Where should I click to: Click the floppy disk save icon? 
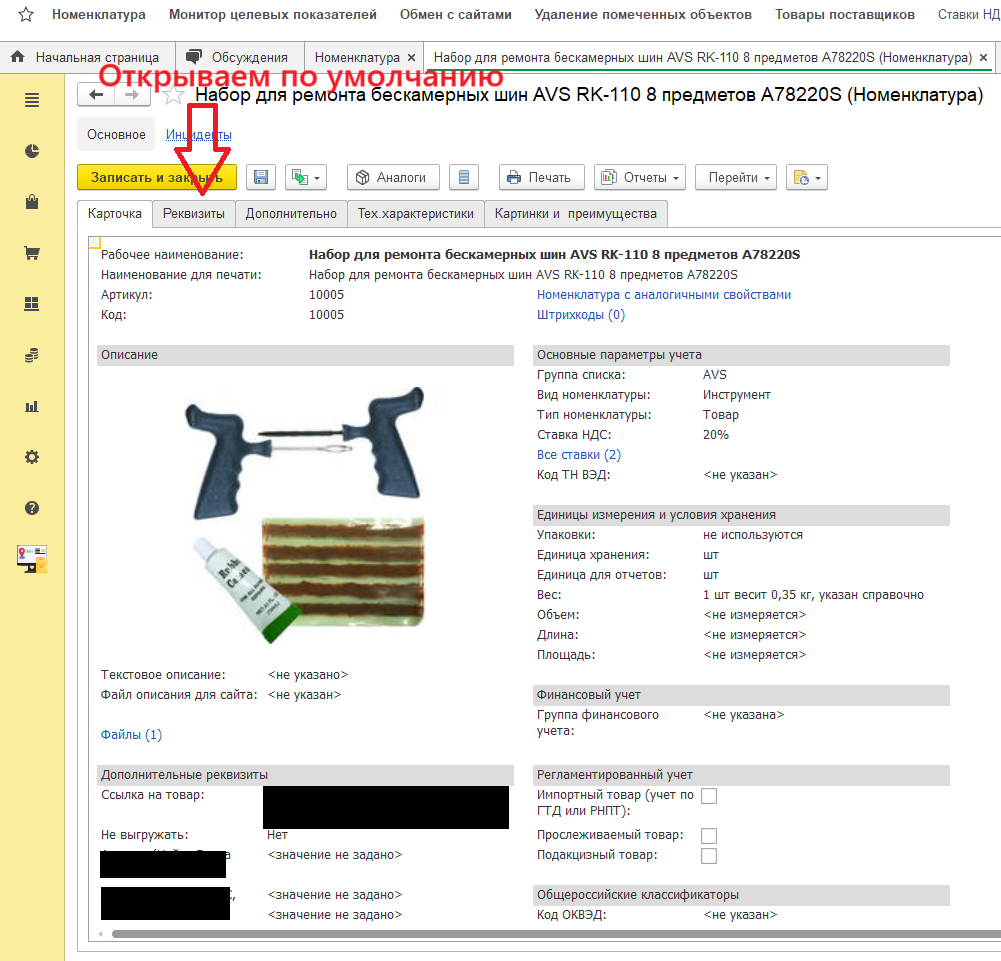261,177
